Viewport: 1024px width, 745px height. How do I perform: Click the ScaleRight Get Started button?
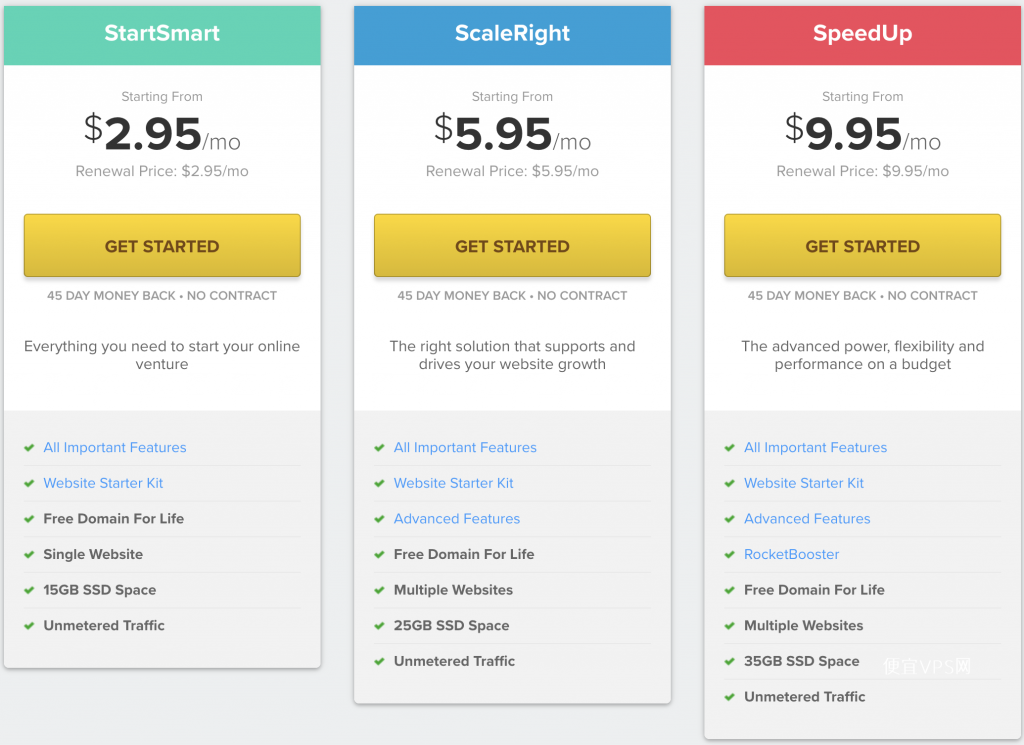coord(512,246)
